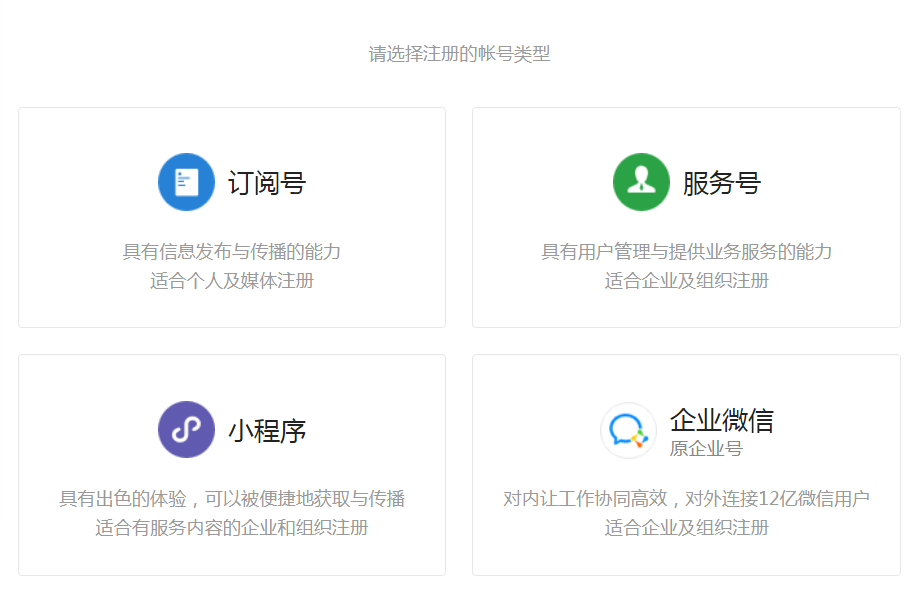
Task: Click text 具有用户管理与提供业务服务的能力
Action: [x=687, y=252]
